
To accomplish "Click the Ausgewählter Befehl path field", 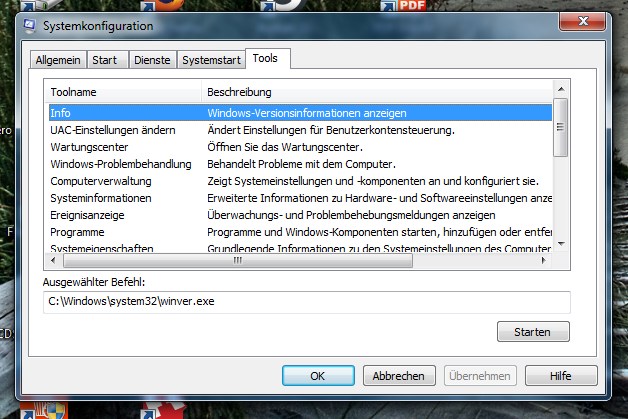I will coord(307,302).
